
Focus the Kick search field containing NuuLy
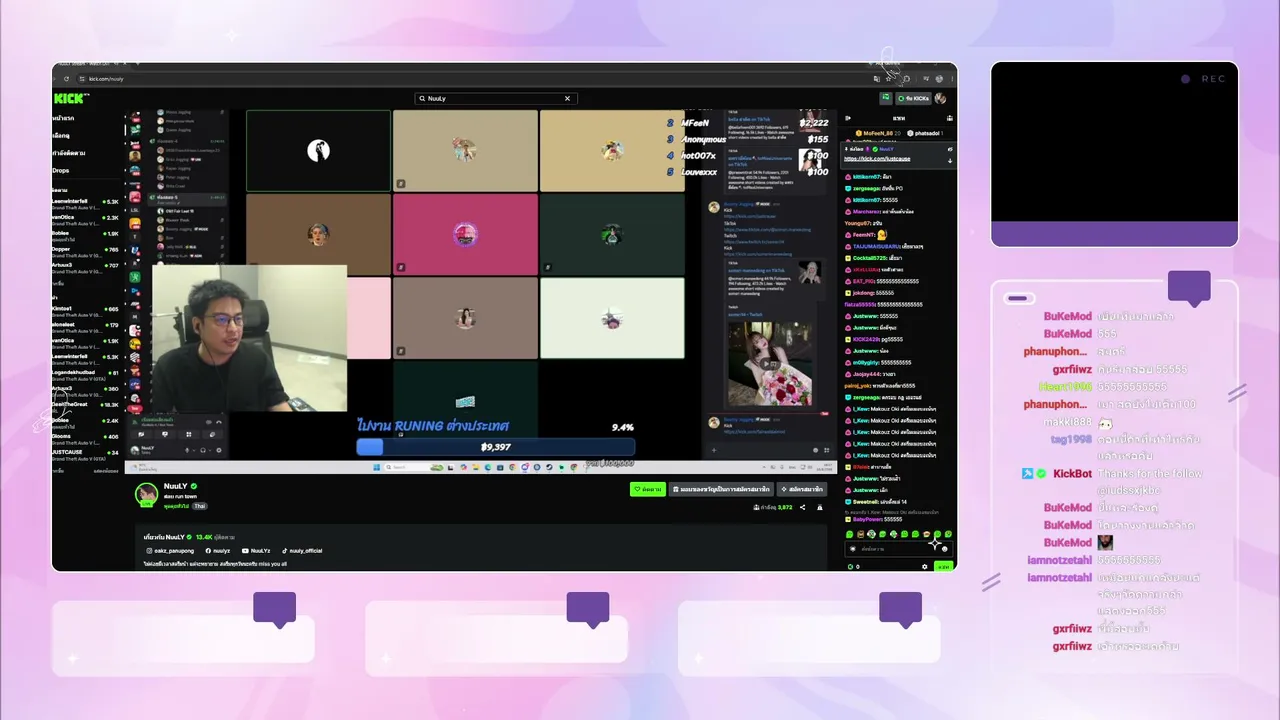pos(495,98)
